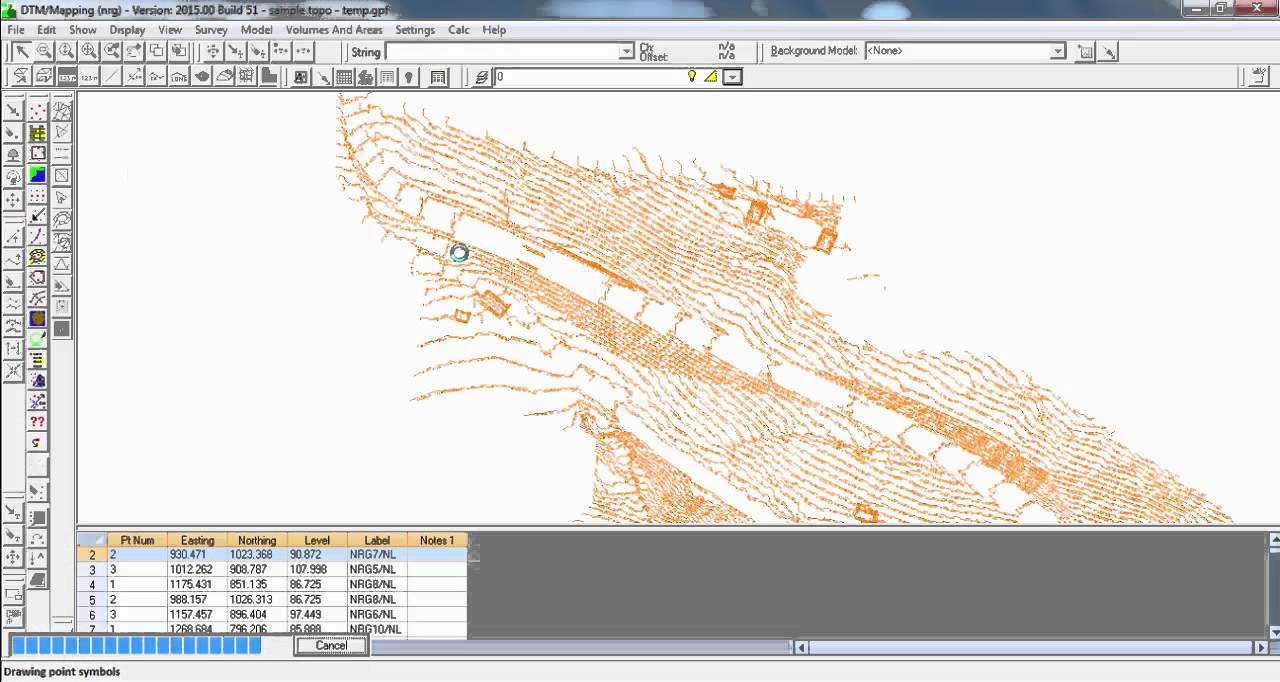Click the yellow striped list tool
Screen dimensions: 1280x682
(x=37, y=361)
